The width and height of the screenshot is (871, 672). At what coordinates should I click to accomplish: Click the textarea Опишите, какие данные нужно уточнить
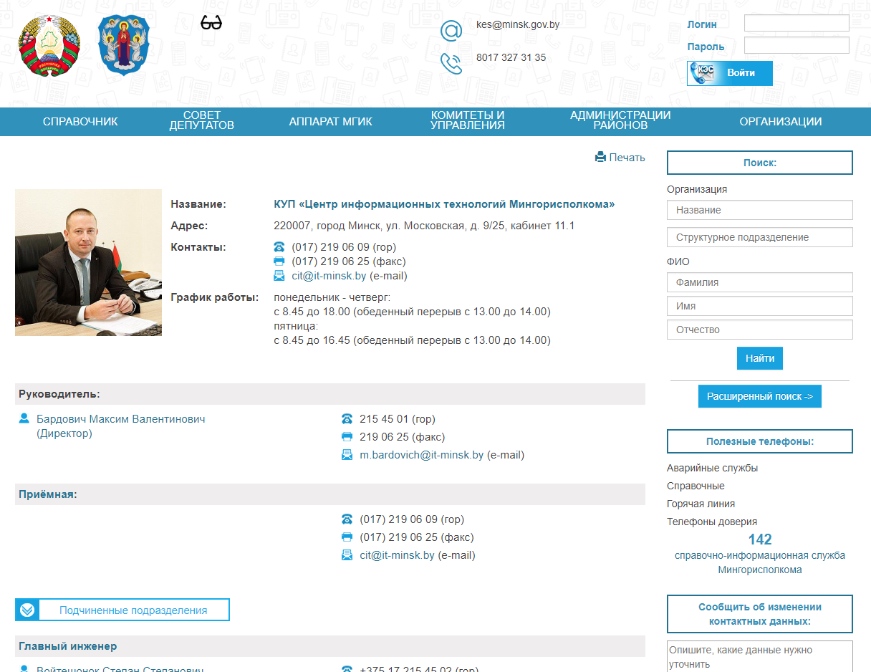coord(760,656)
